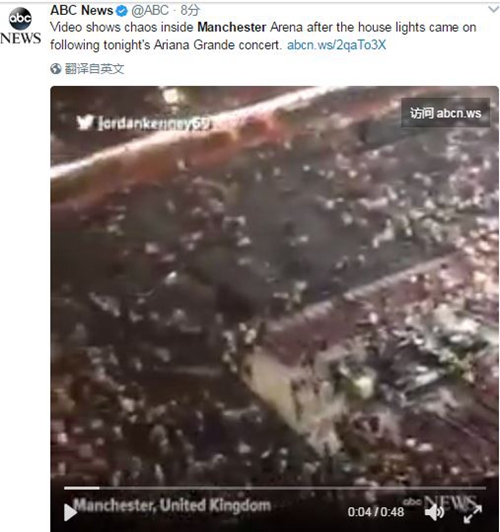This screenshot has height=532, width=500.
Task: Click the abc NEWS watermark in video
Action: tap(440, 501)
